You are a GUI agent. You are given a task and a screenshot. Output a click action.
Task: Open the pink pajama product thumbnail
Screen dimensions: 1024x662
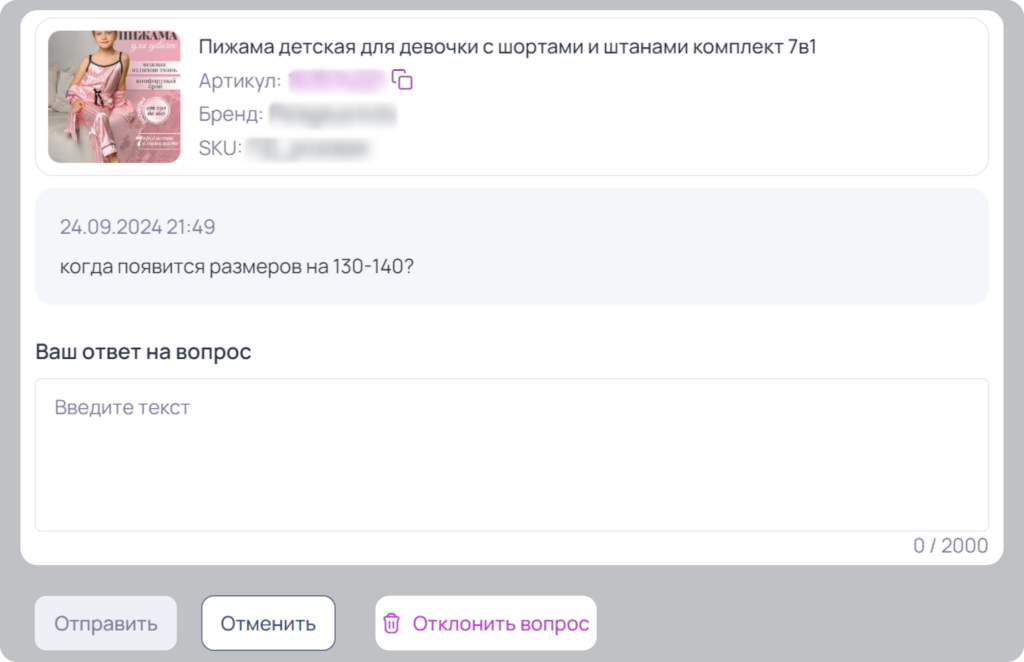tap(114, 97)
